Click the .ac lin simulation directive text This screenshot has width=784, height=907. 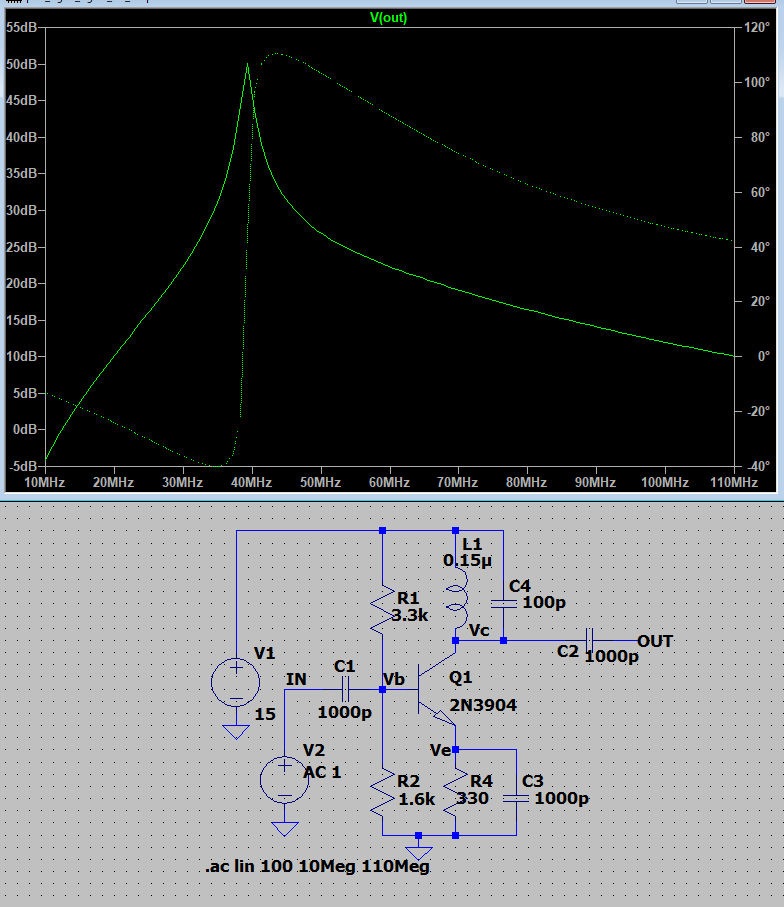point(317,867)
